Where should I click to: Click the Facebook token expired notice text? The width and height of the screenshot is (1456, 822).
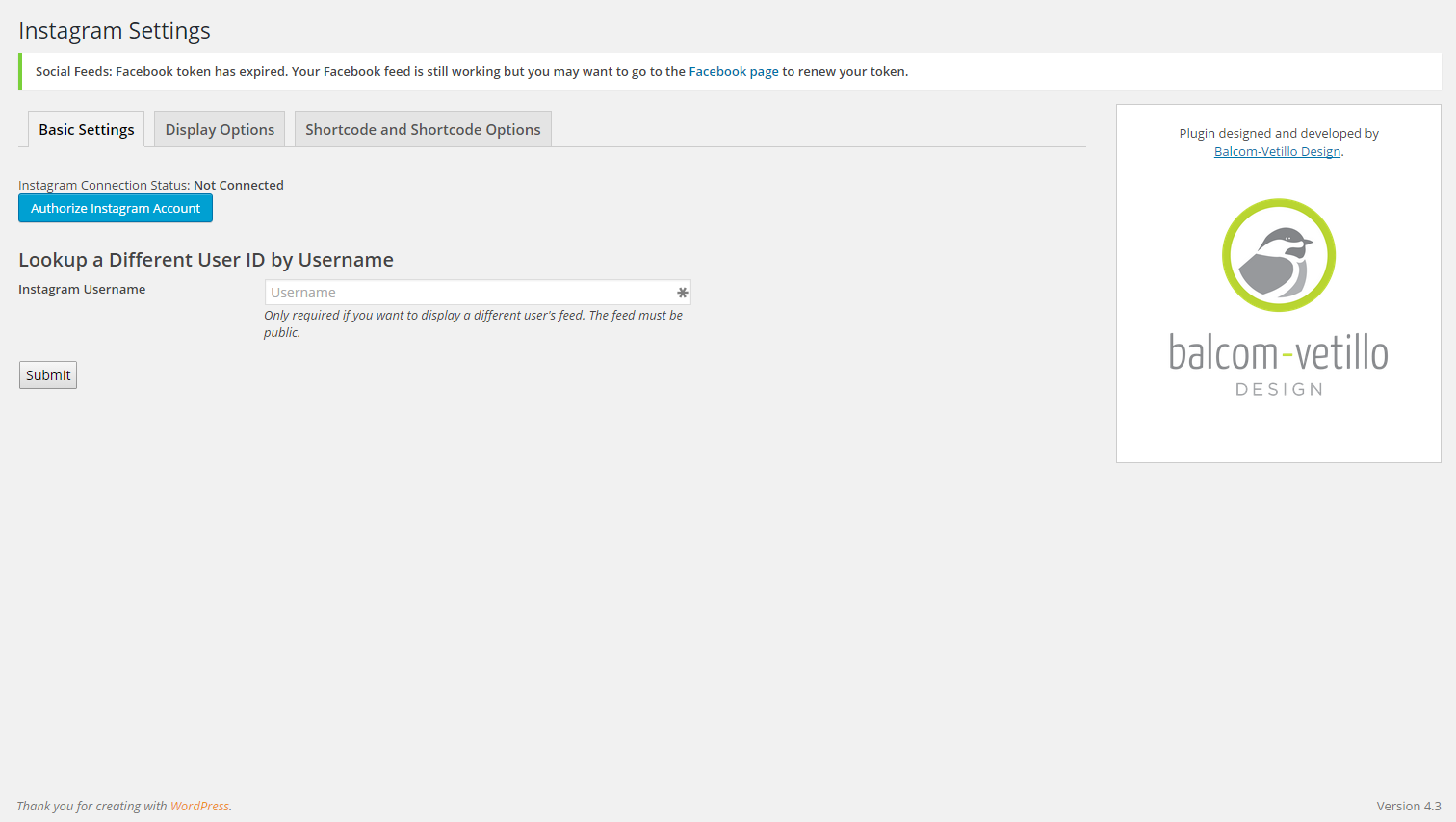click(x=361, y=72)
